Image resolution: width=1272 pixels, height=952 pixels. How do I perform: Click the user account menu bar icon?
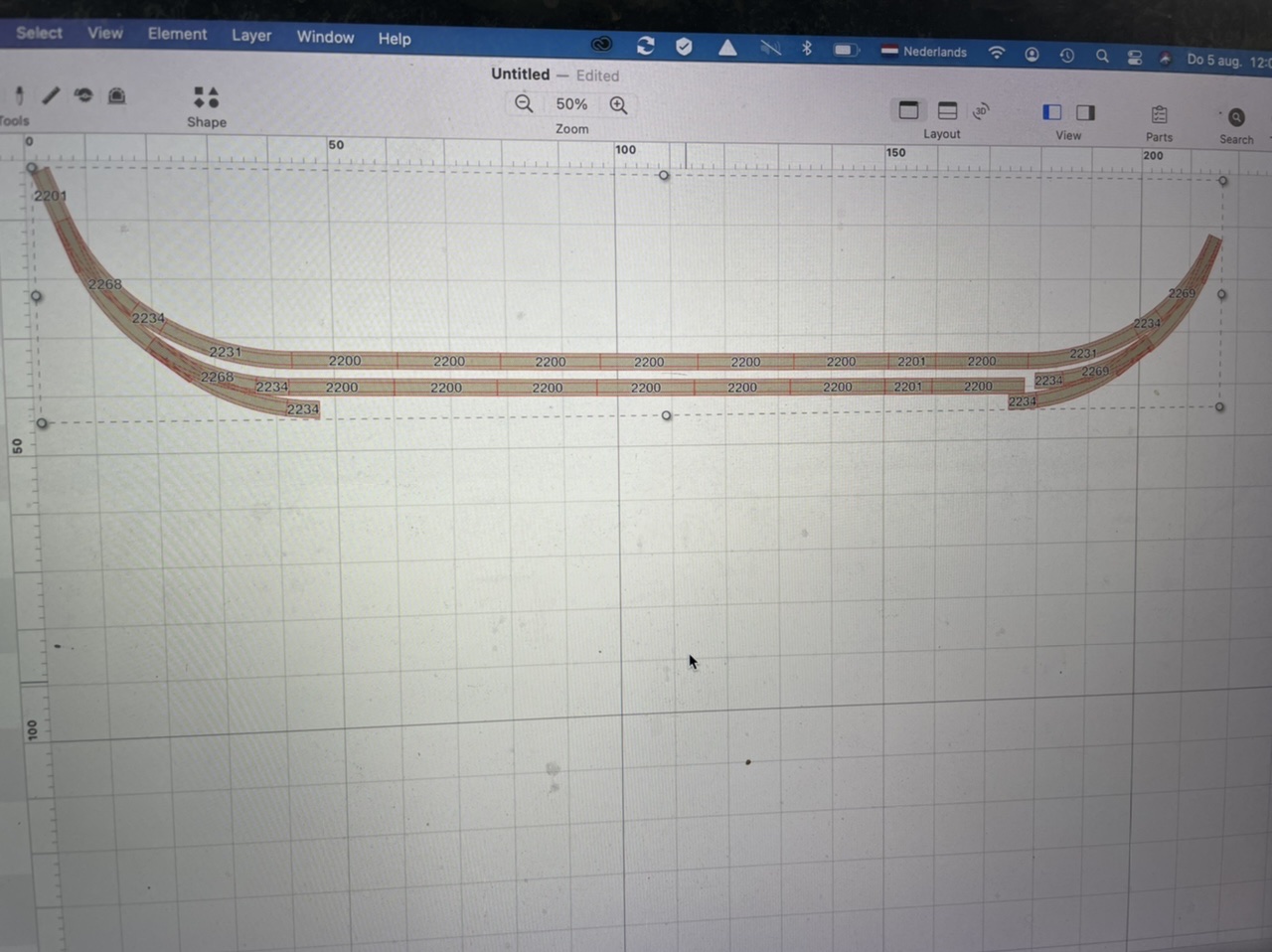coord(1032,54)
